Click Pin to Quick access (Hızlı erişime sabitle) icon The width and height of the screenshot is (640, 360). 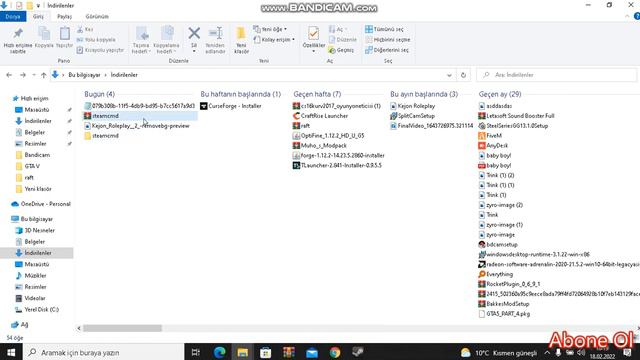pos(18,33)
